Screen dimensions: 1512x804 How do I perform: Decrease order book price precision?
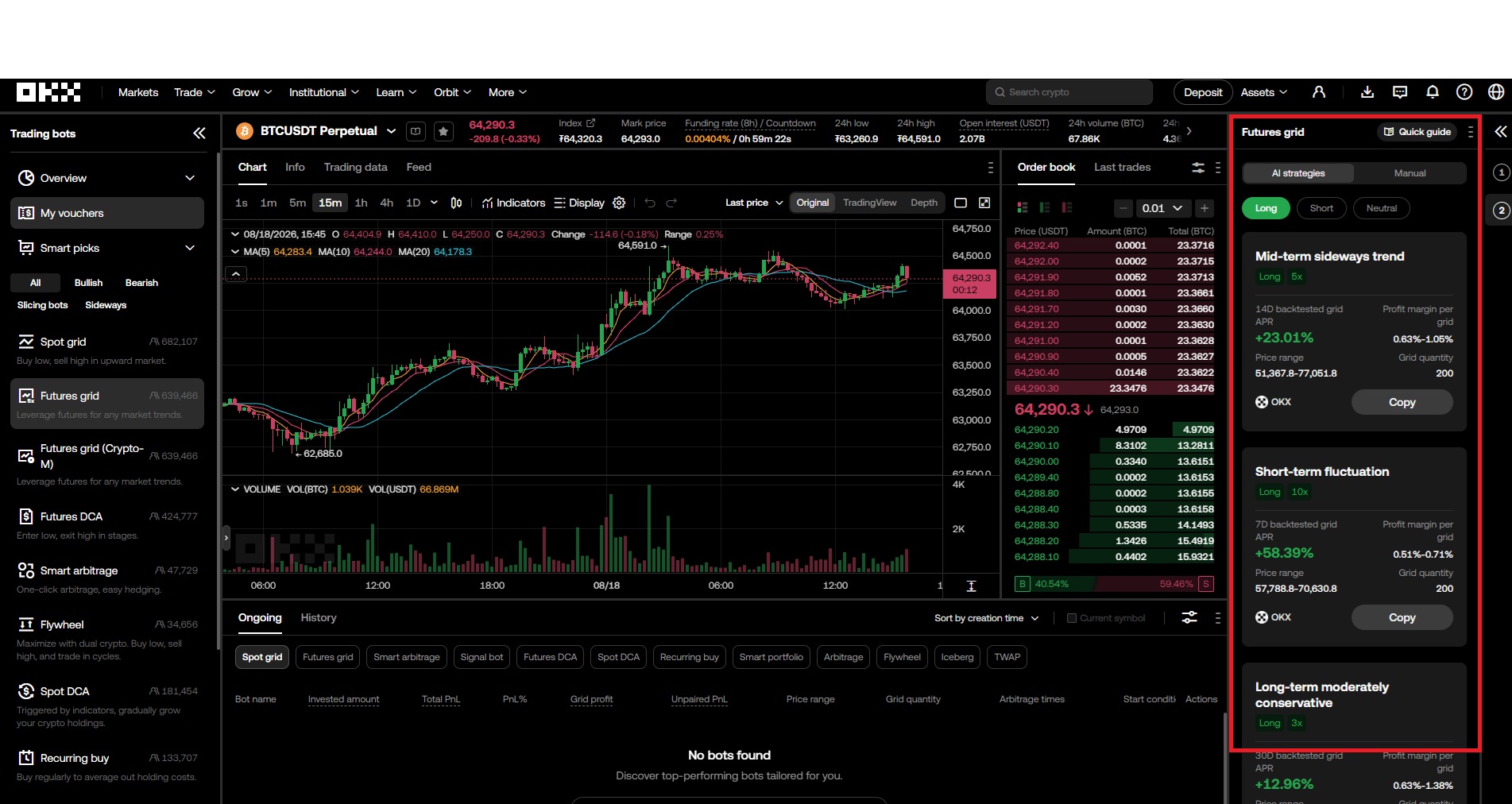pyautogui.click(x=1123, y=208)
